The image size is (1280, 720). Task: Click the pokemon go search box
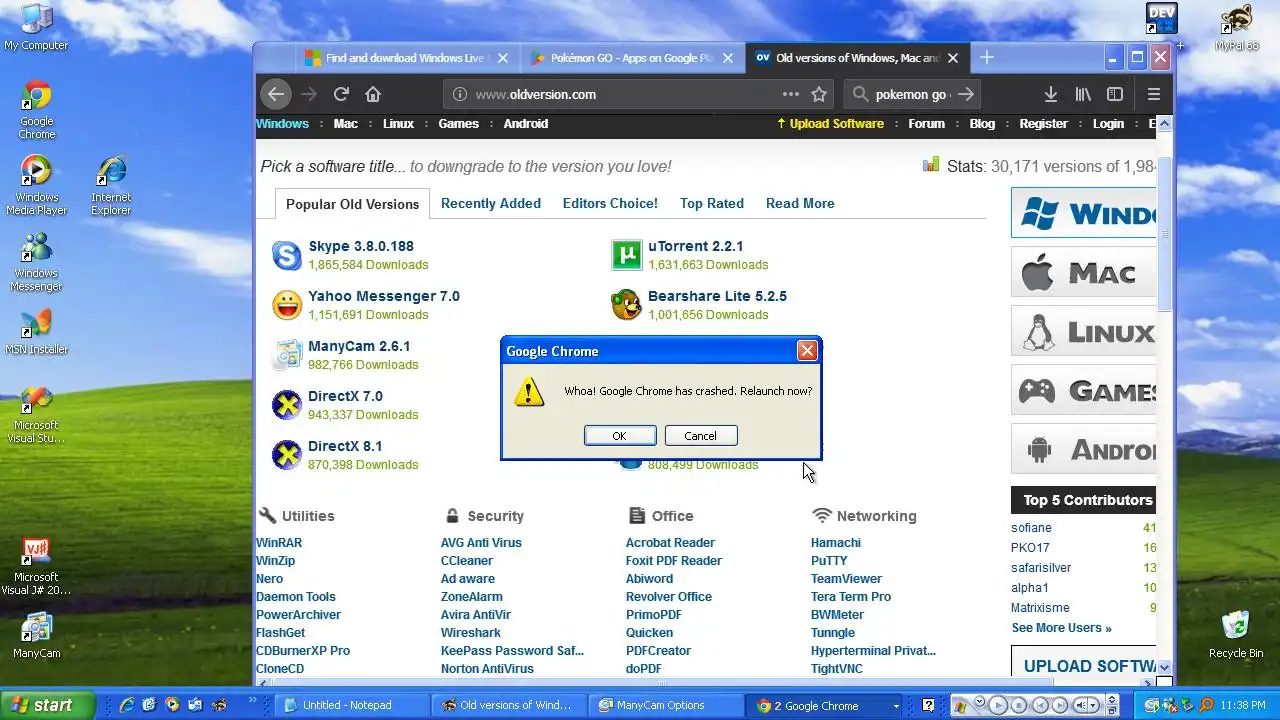[x=911, y=94]
